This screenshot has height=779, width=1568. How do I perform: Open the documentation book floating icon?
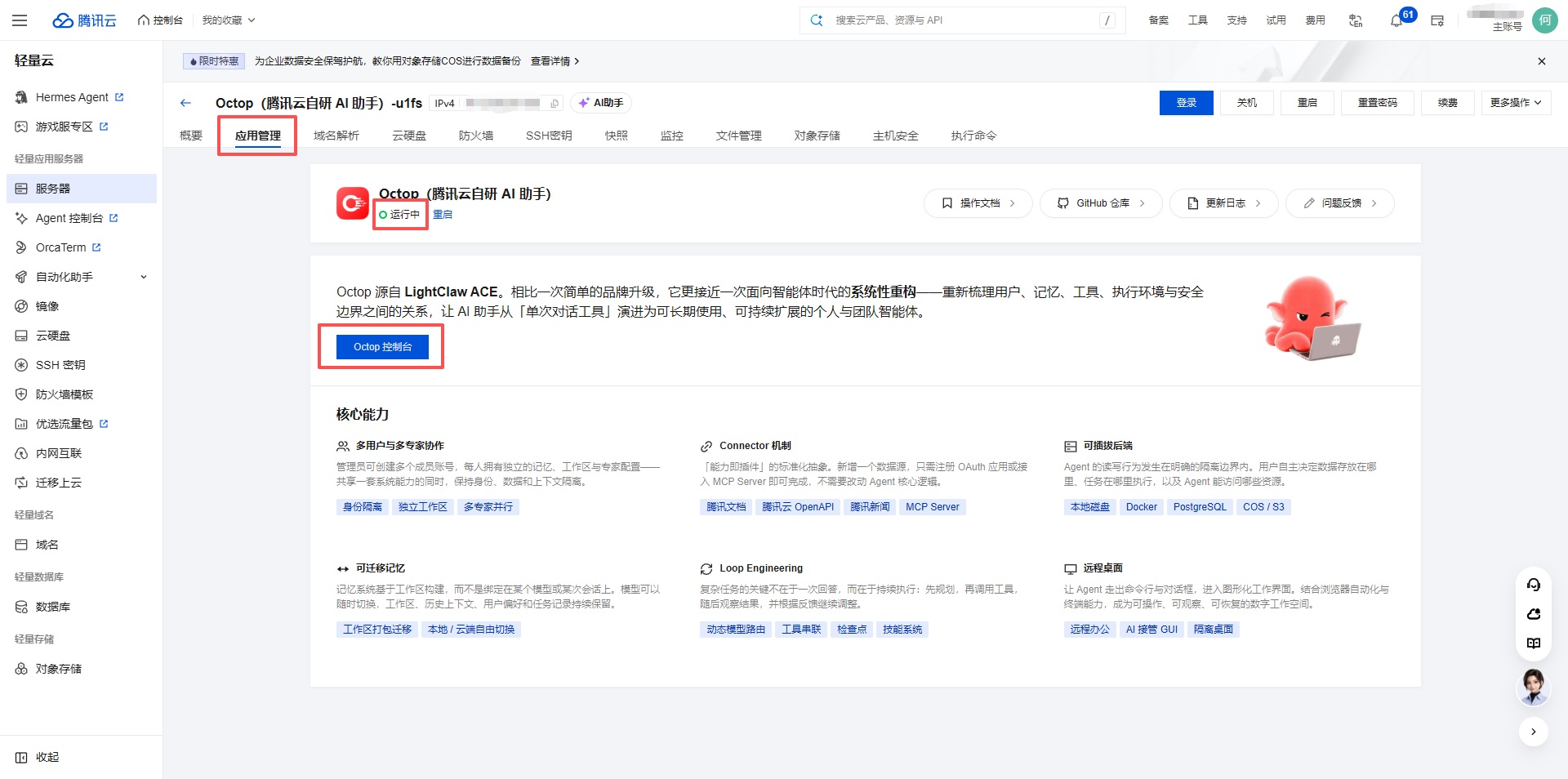1534,643
